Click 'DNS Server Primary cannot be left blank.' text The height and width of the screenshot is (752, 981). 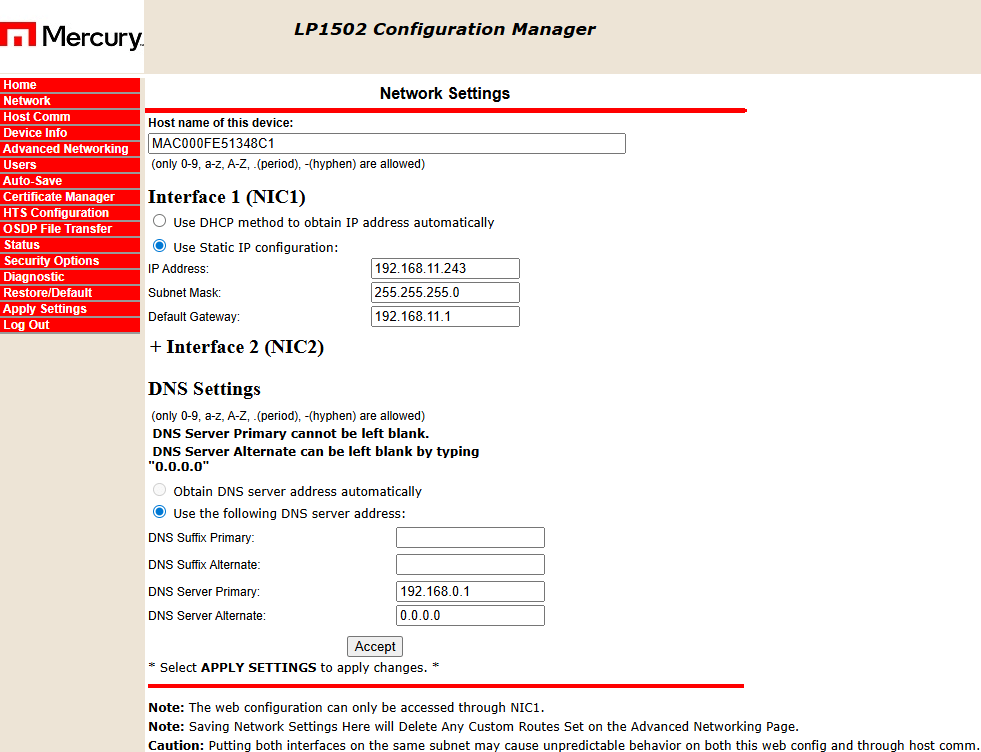[x=291, y=434]
